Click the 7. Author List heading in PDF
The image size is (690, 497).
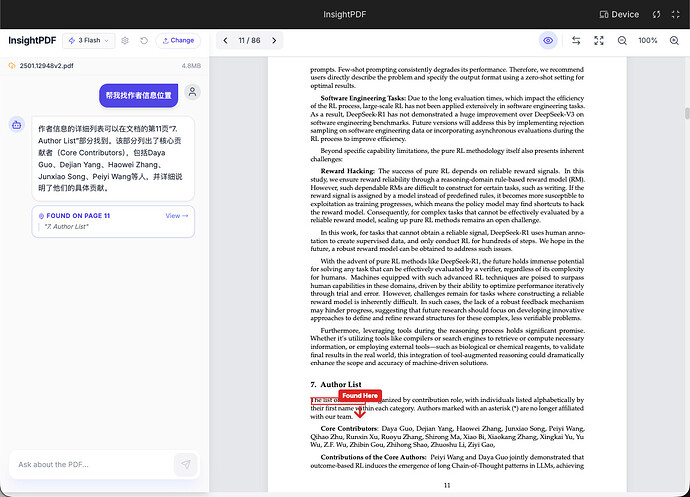[x=336, y=384]
